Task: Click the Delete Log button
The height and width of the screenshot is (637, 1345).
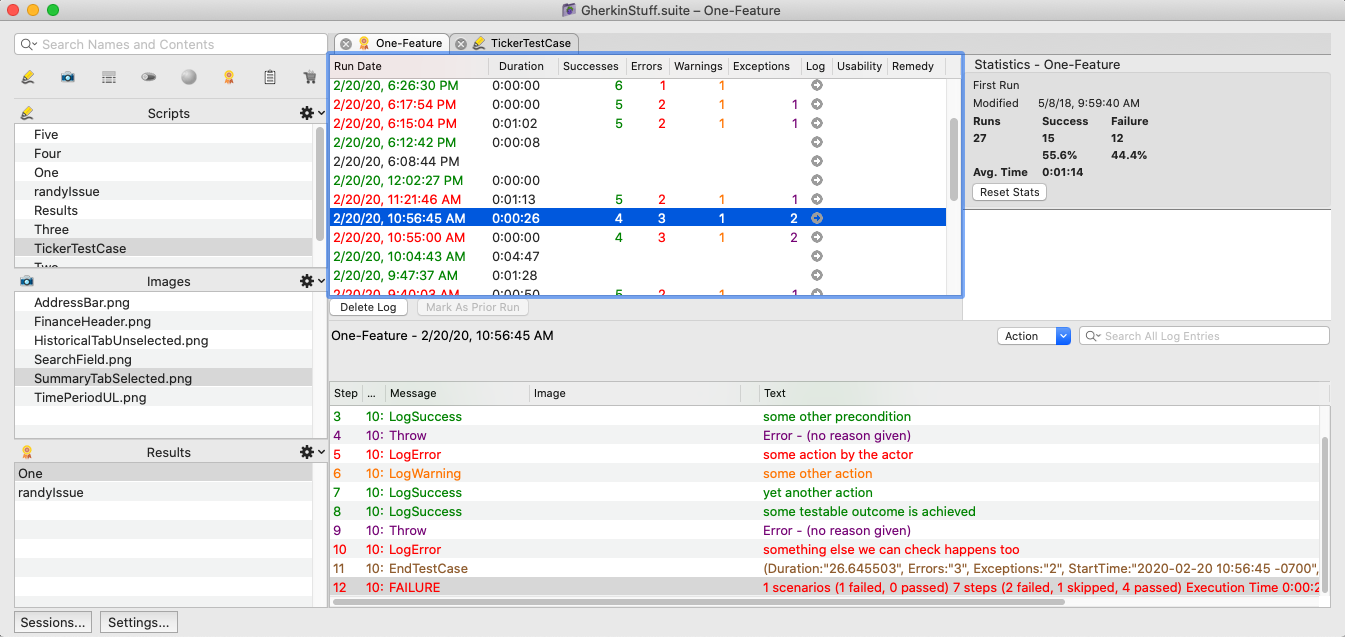Action: (368, 308)
